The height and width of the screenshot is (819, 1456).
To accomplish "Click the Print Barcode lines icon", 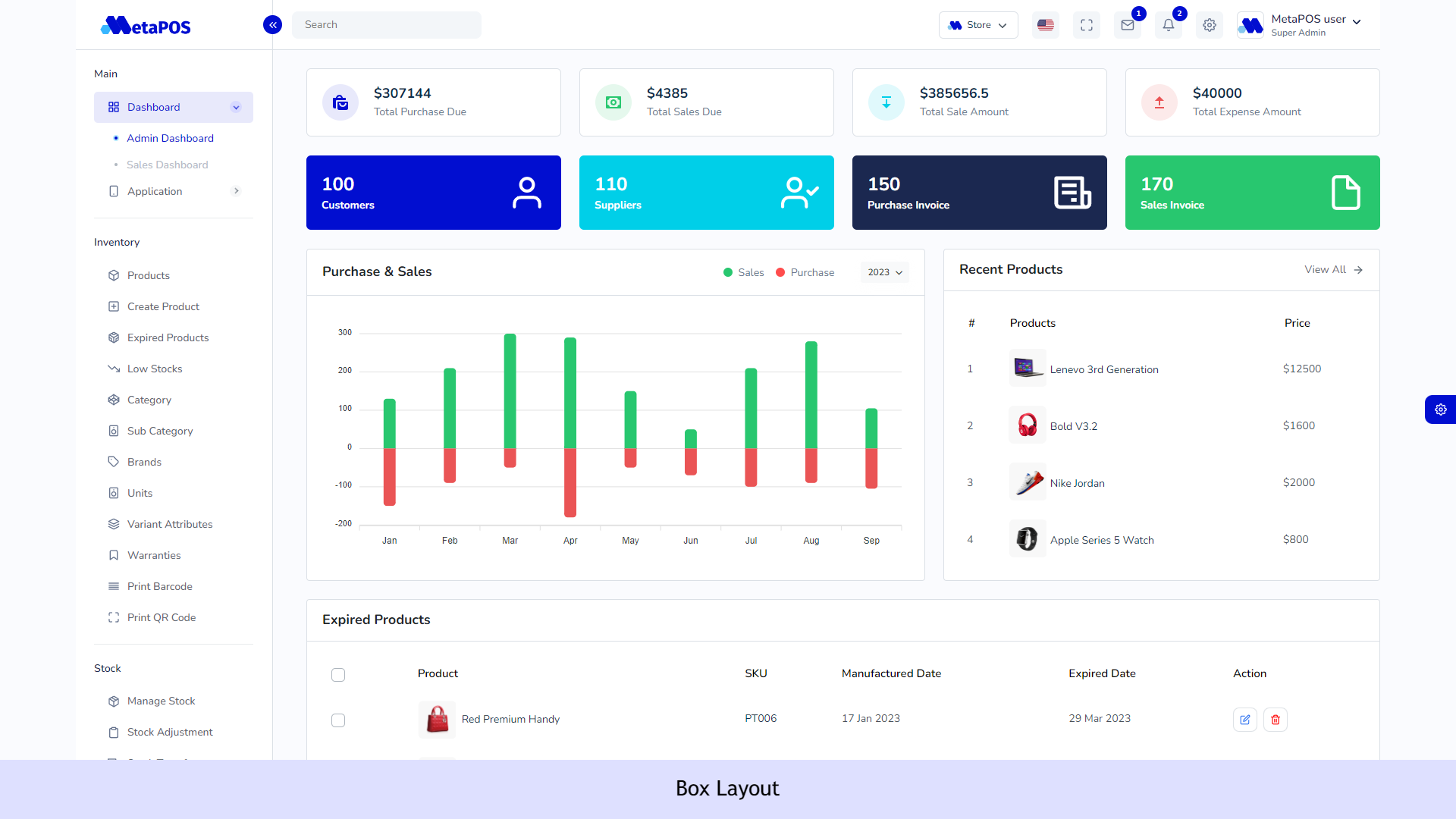I will 114,586.
